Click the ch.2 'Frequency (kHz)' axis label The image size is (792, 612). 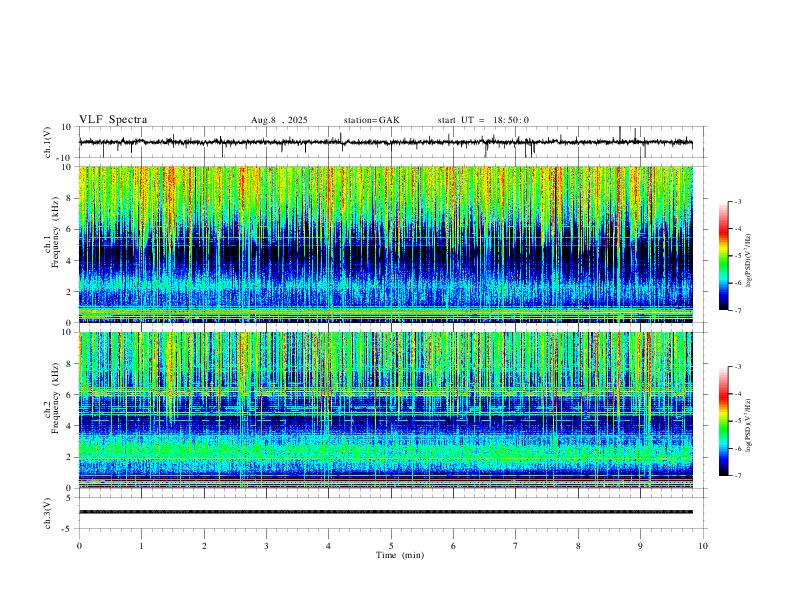[x=56, y=398]
